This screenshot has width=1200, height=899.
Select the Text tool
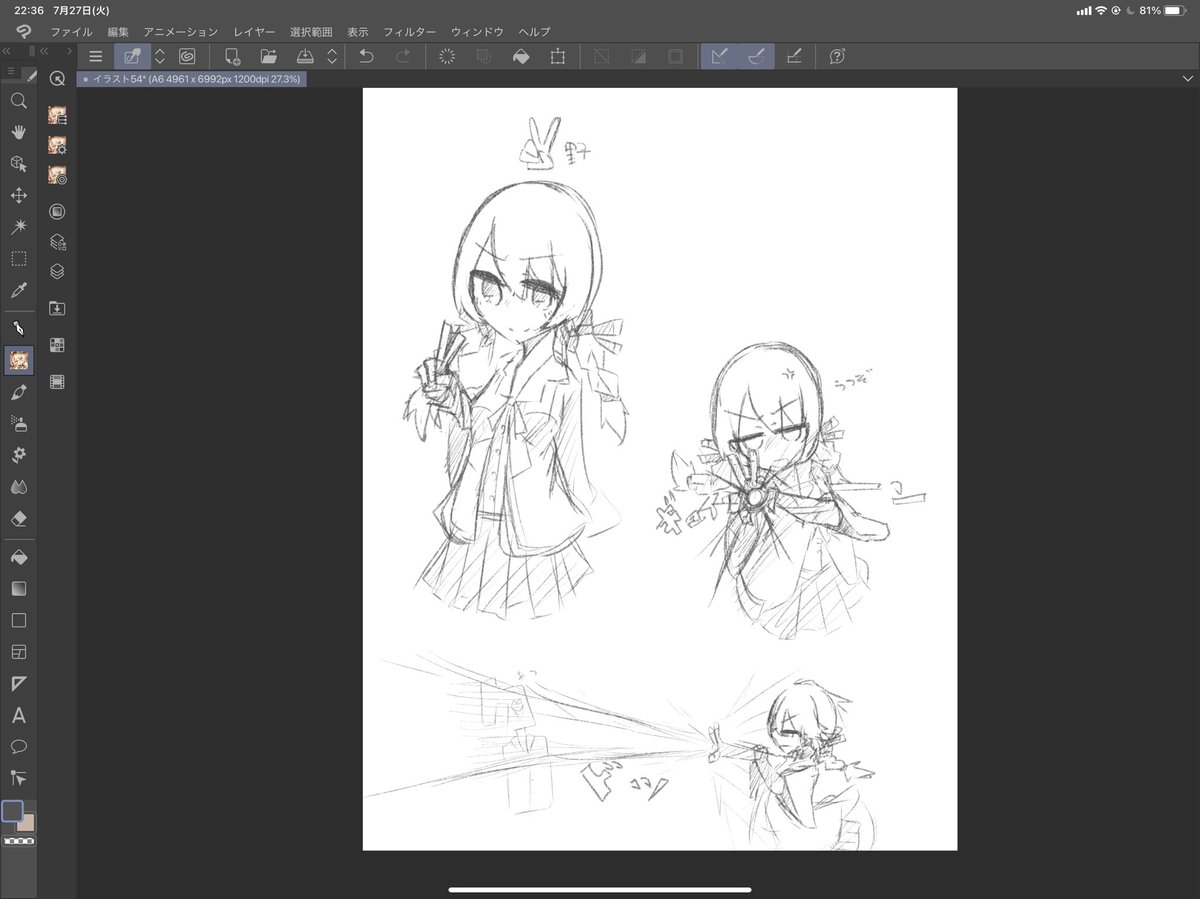(18, 715)
